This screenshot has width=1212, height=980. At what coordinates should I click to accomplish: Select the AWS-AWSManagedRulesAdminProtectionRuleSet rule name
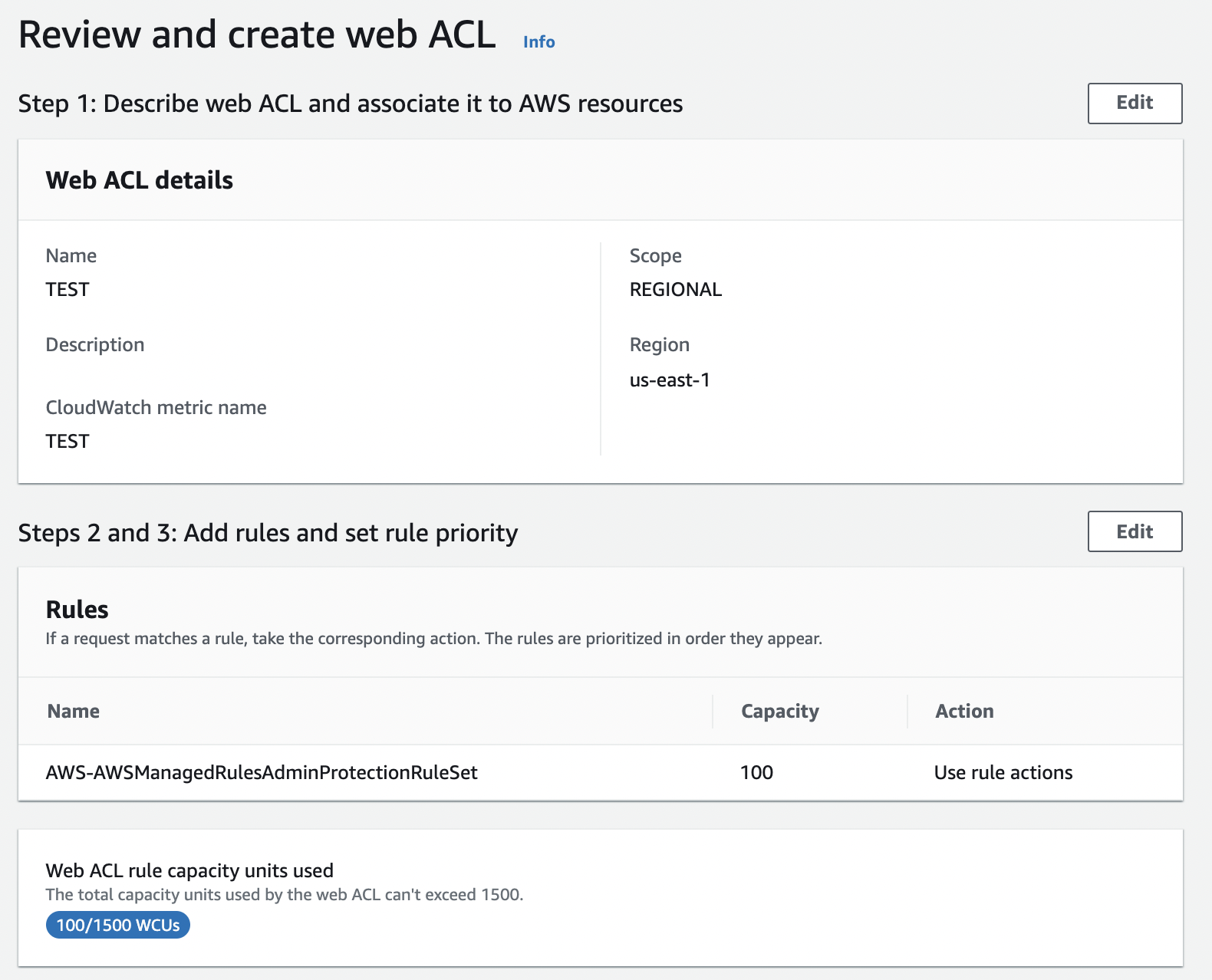pyautogui.click(x=262, y=772)
